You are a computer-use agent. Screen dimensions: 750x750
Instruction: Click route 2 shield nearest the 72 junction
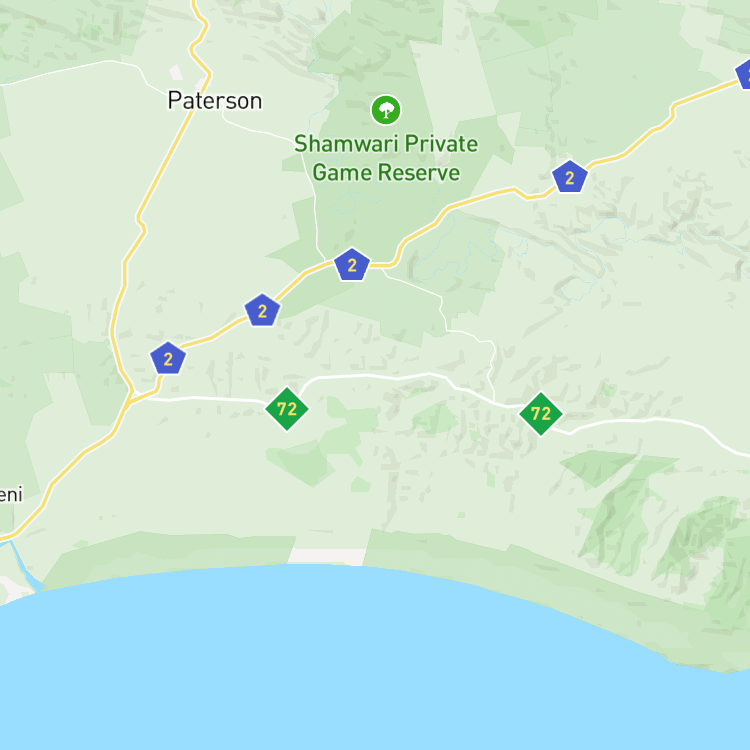pyautogui.click(x=168, y=358)
